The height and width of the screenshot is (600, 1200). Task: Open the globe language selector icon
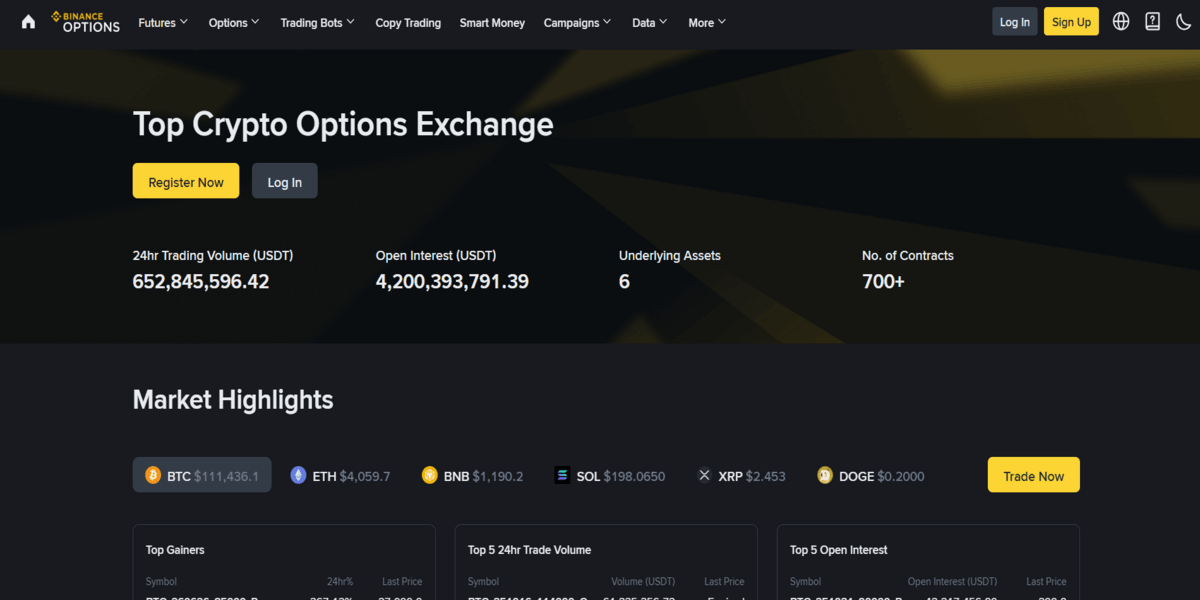[x=1120, y=21]
